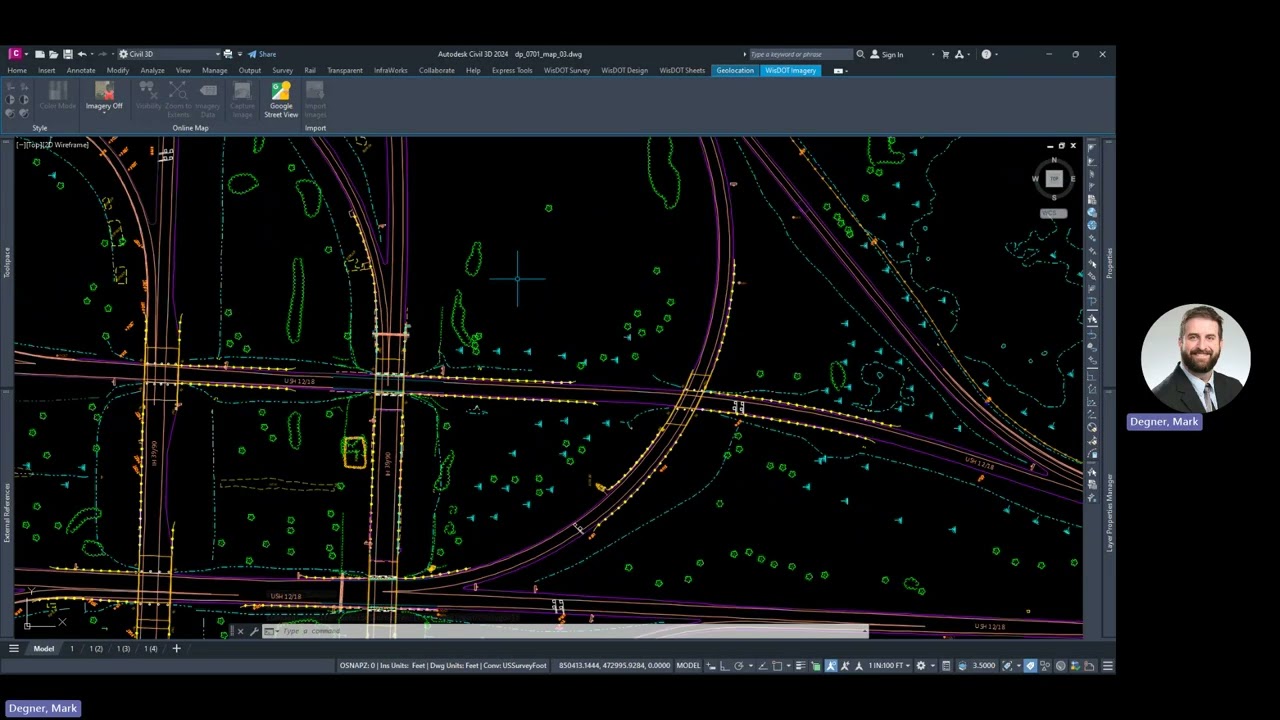
Task: Toggle the MODEL space status bar button
Action: (x=688, y=666)
